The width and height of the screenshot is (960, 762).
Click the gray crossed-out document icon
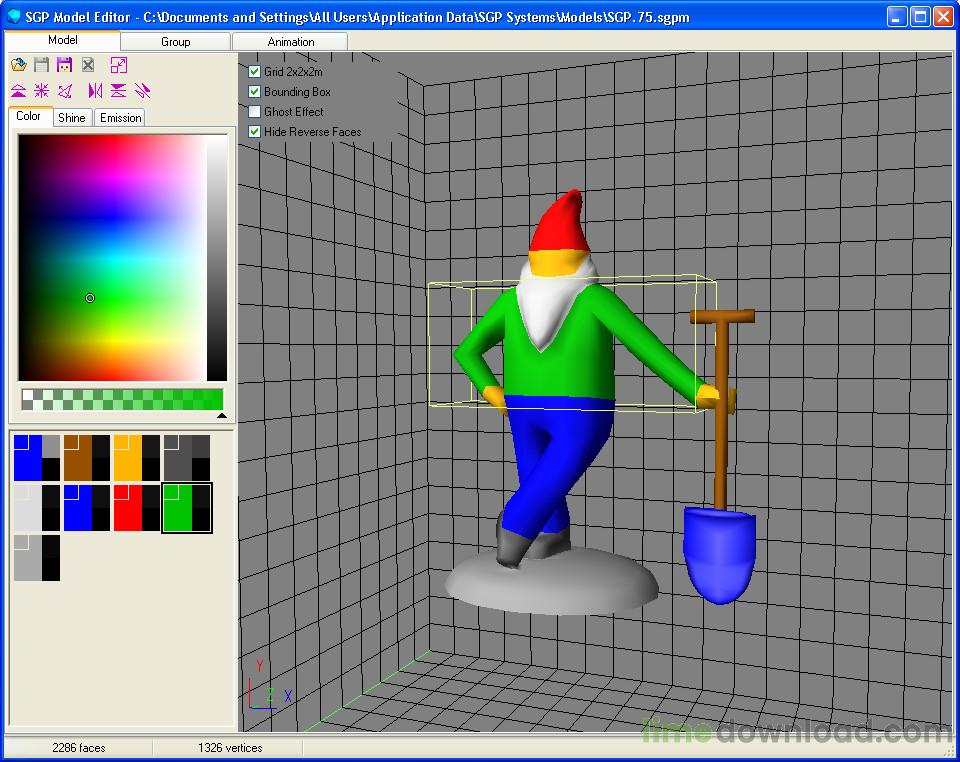[88, 65]
